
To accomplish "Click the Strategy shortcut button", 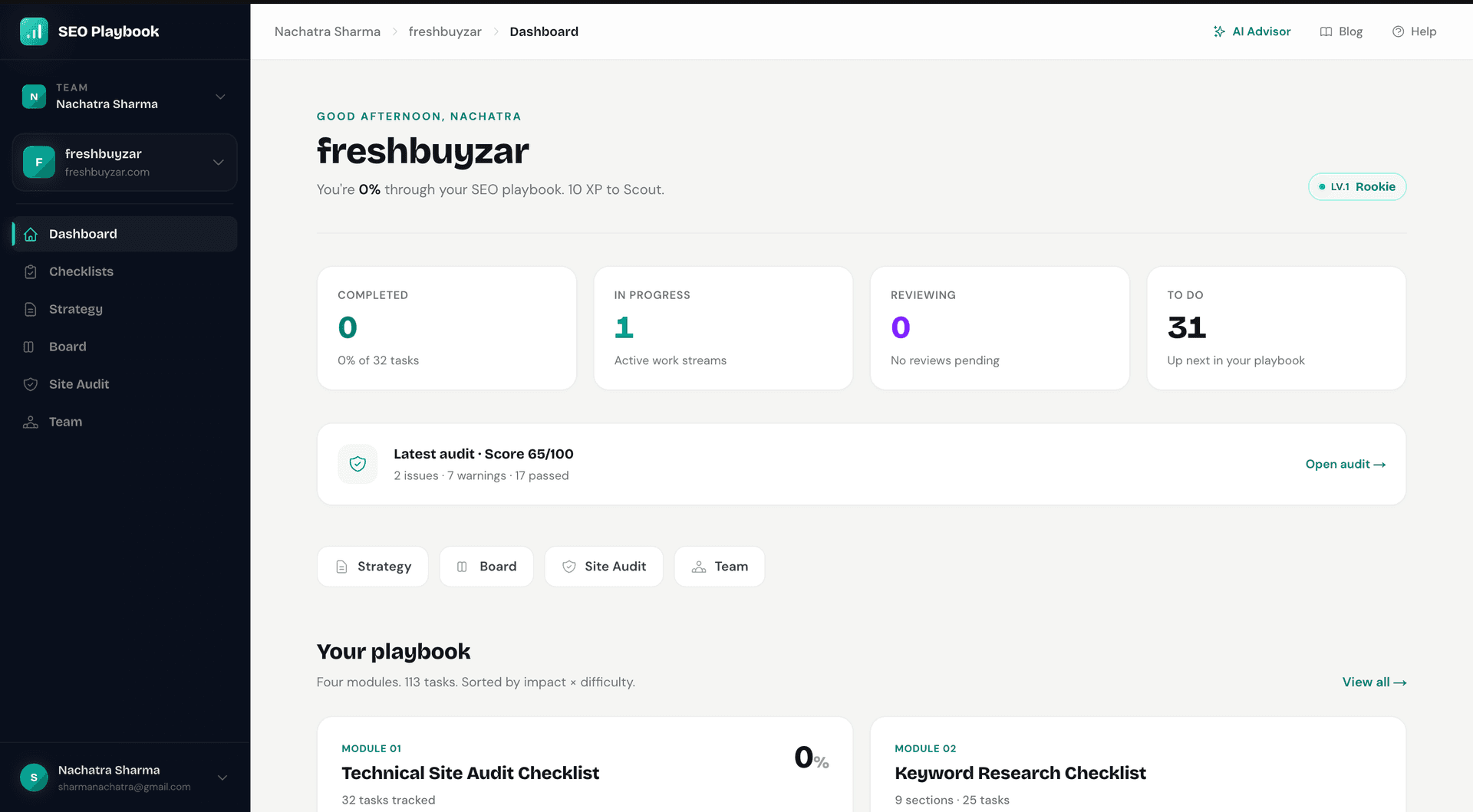I will (373, 567).
